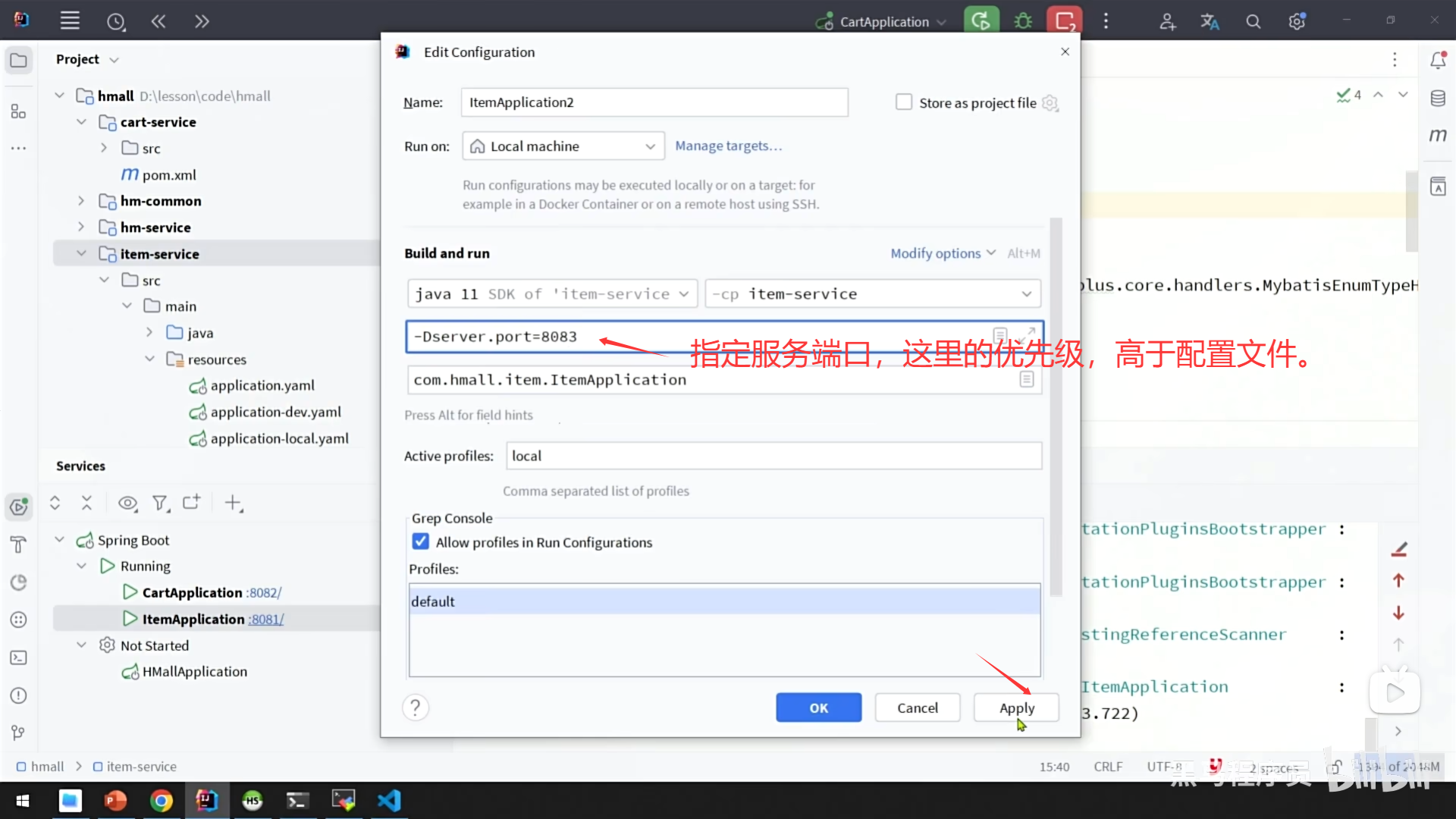Click the filter icon in Services toolbar
Viewport: 1456px width, 819px height.
(x=159, y=503)
